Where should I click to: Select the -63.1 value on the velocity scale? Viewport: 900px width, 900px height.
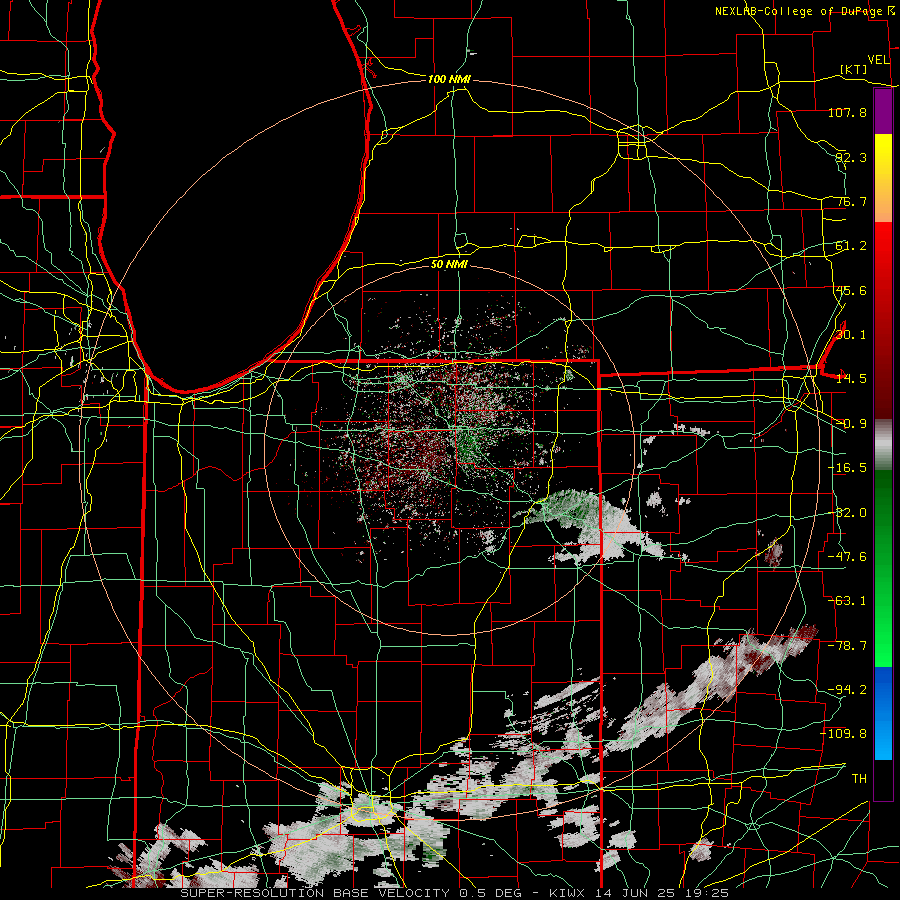[x=847, y=601]
